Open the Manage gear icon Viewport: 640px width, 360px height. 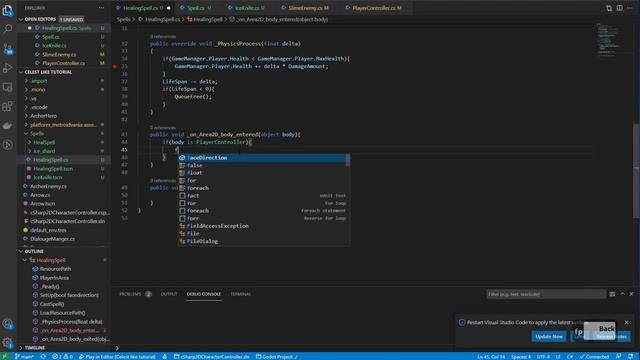tap(7, 342)
